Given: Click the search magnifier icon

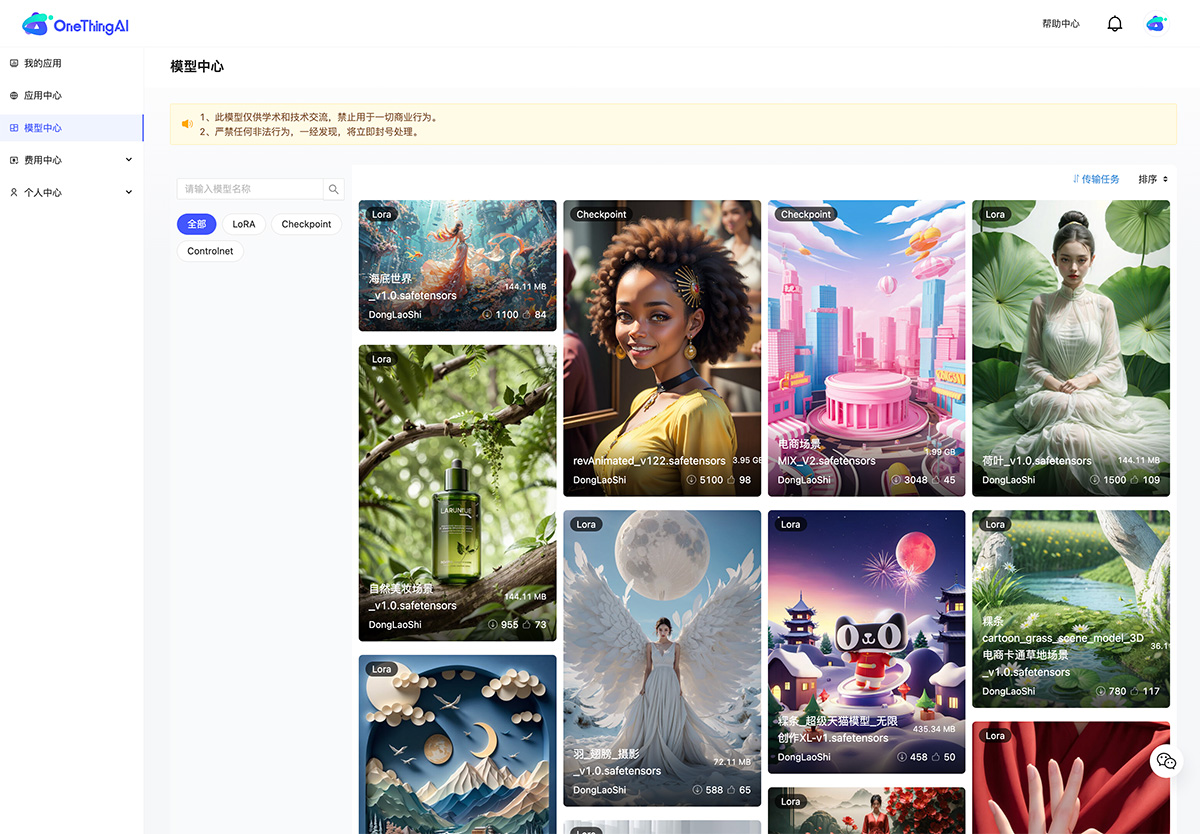Looking at the screenshot, I should point(334,189).
